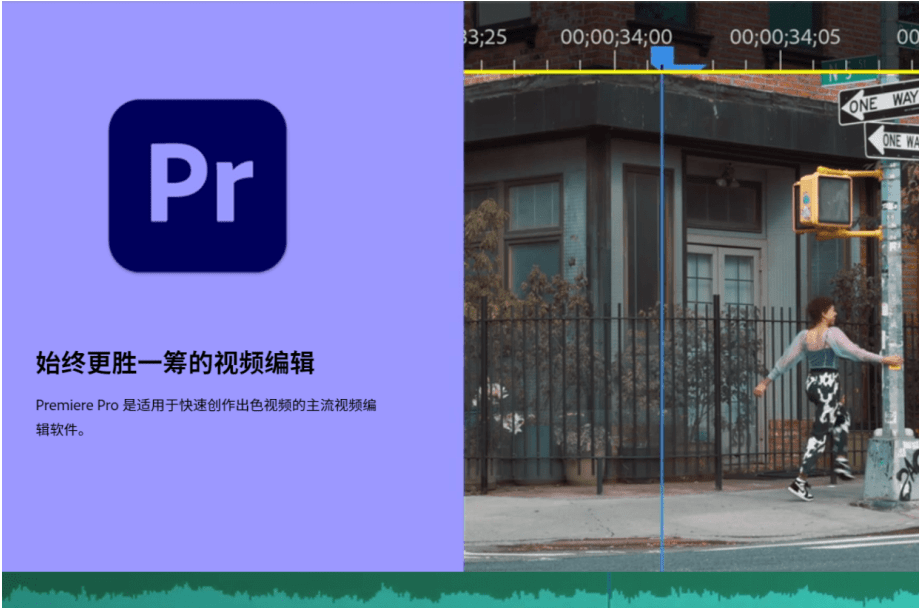The image size is (923, 608).
Task: Click the yellow work area bar under the ruler
Action: [691, 72]
